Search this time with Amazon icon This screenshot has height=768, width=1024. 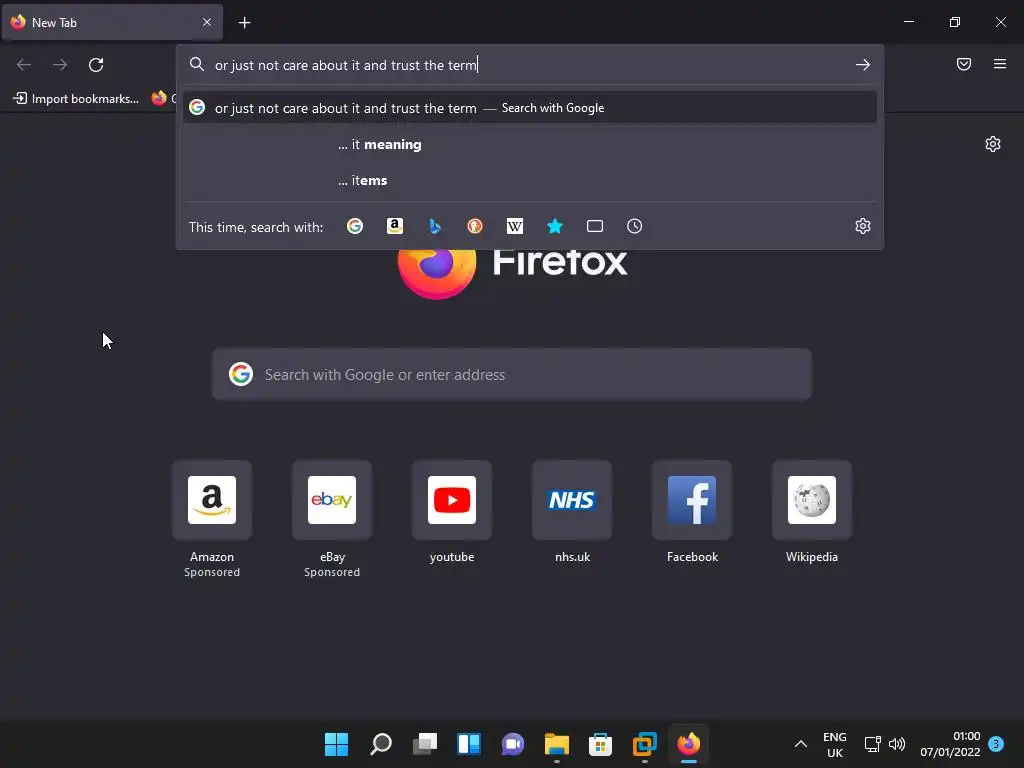[x=394, y=227]
